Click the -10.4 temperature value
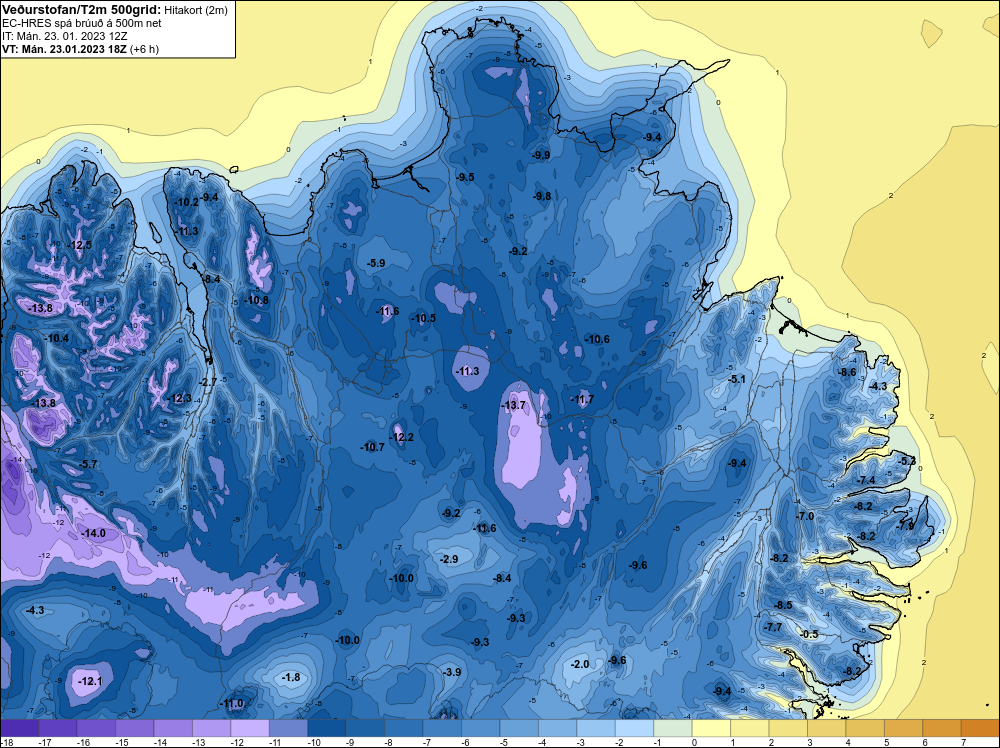This screenshot has width=1000, height=748. coord(57,338)
